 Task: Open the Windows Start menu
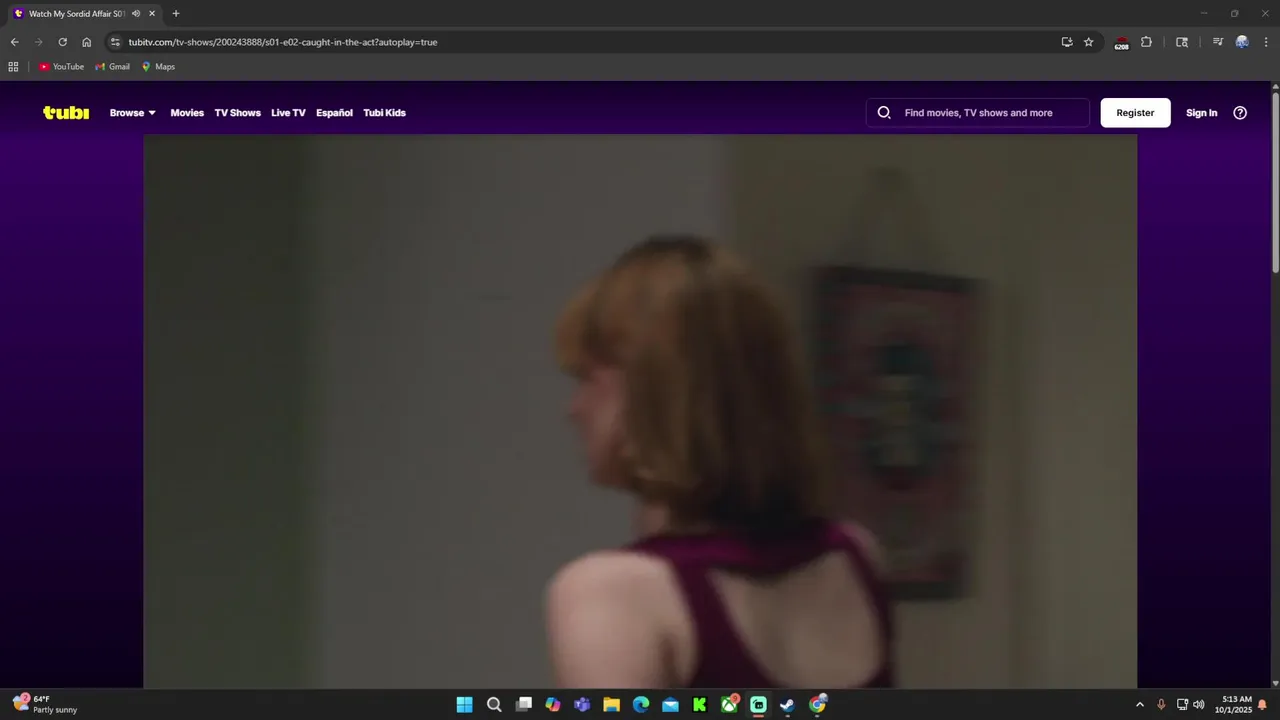[x=464, y=705]
